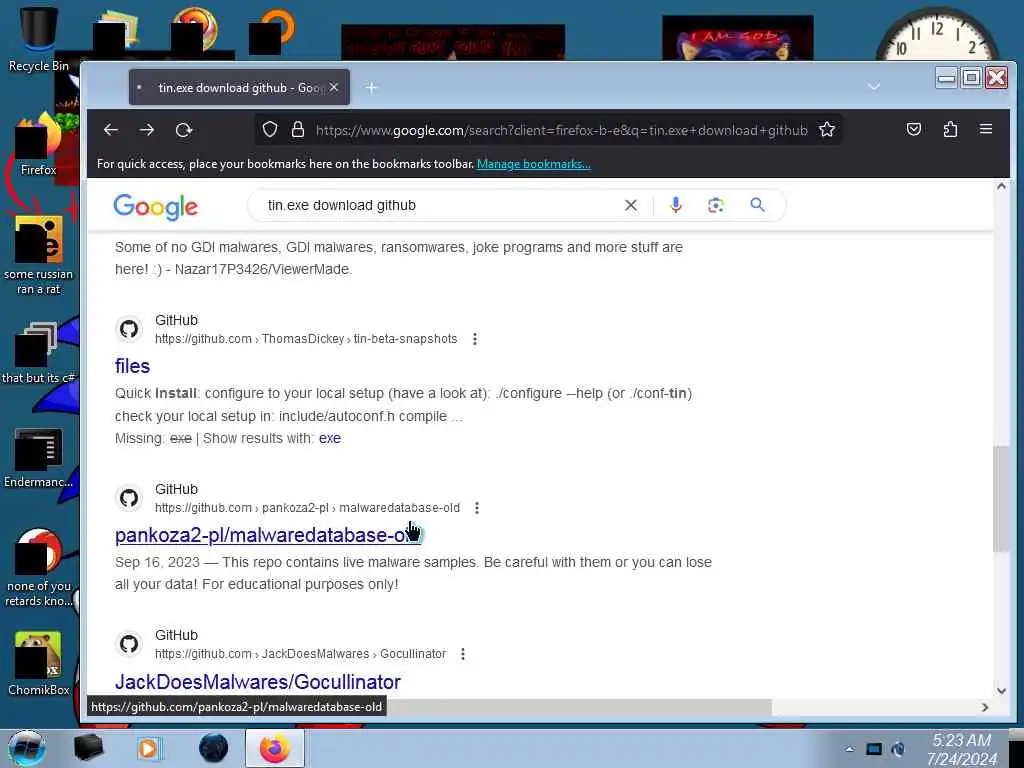This screenshot has height=768, width=1024.
Task: Click the horizontal scrollbar right arrow
Action: pyautogui.click(x=985, y=707)
